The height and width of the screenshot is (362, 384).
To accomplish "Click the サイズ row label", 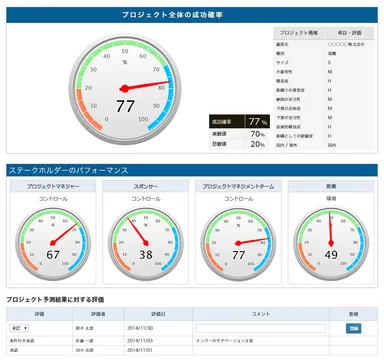I will pos(282,63).
